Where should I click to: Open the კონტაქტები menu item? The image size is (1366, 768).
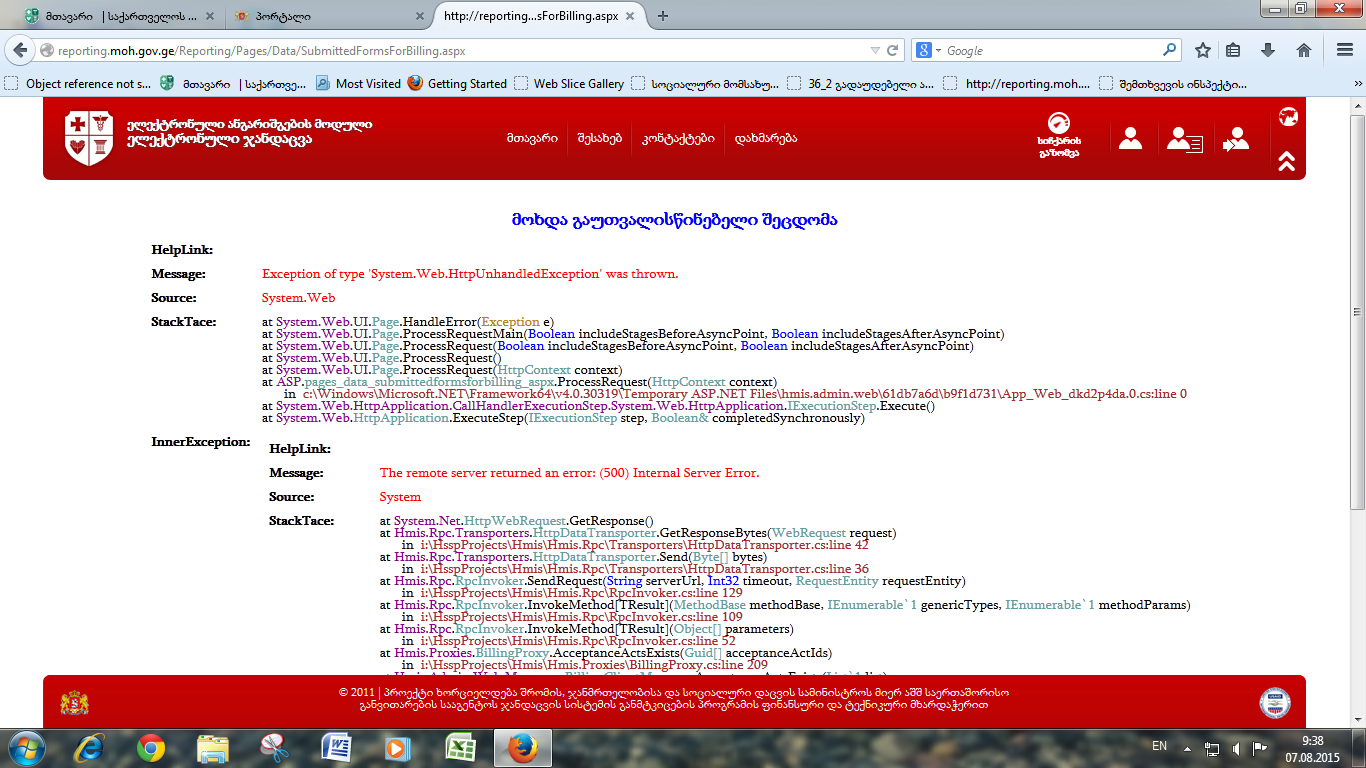tap(678, 139)
